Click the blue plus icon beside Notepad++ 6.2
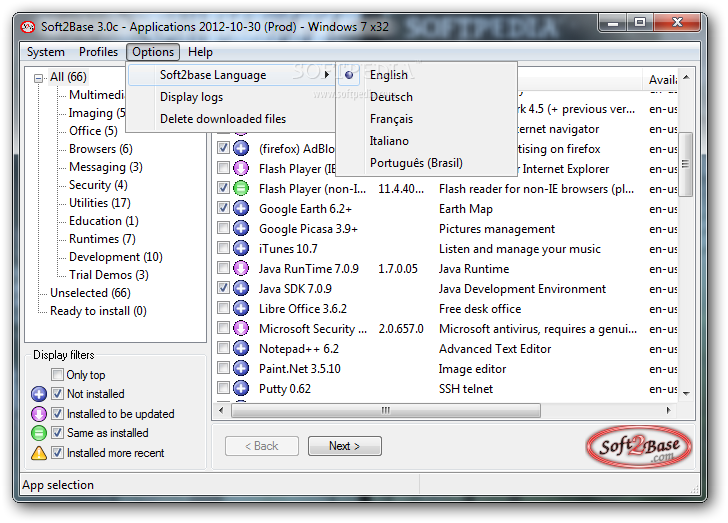The image size is (728, 523). [240, 348]
